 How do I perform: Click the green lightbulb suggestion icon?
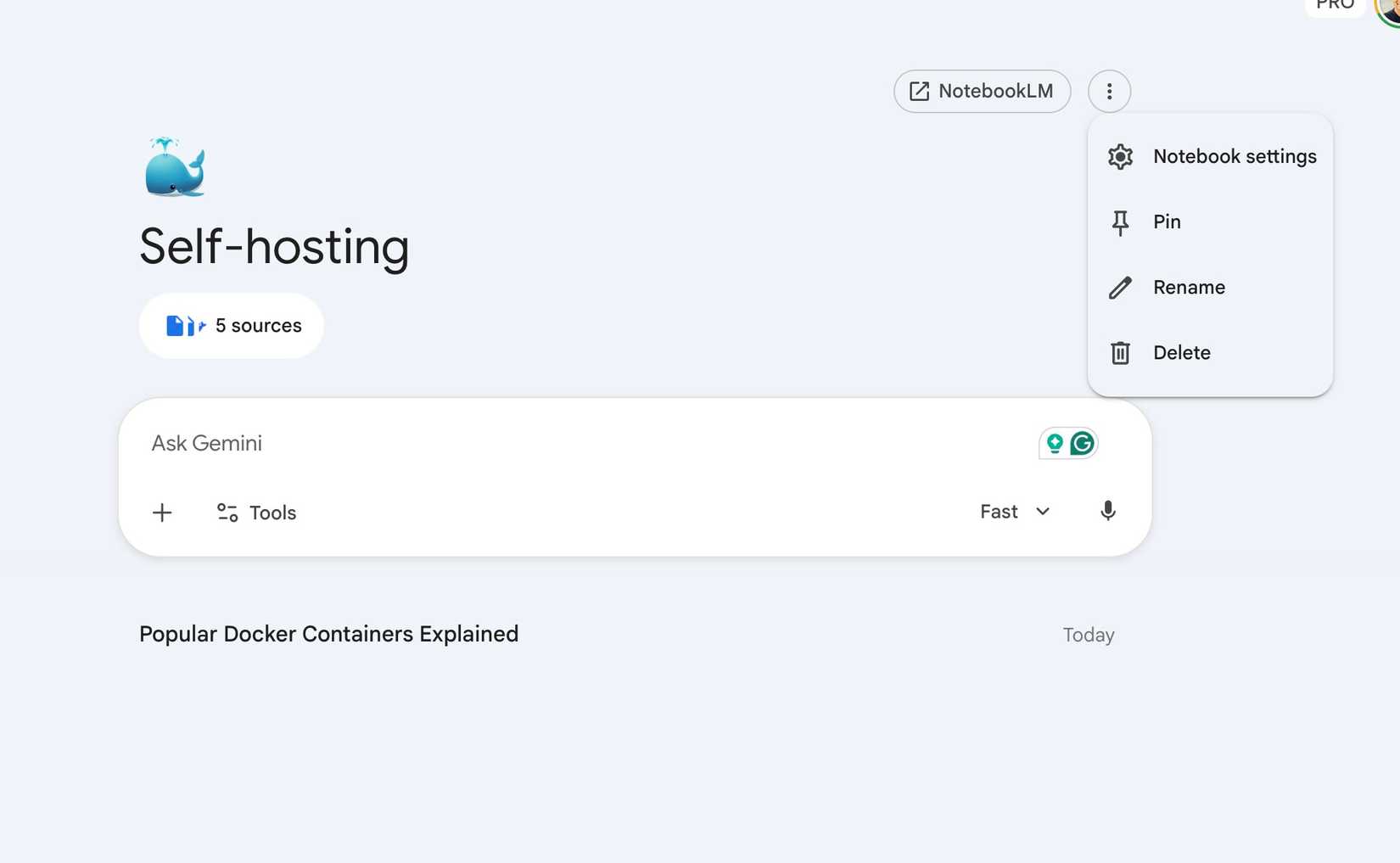(x=1055, y=443)
